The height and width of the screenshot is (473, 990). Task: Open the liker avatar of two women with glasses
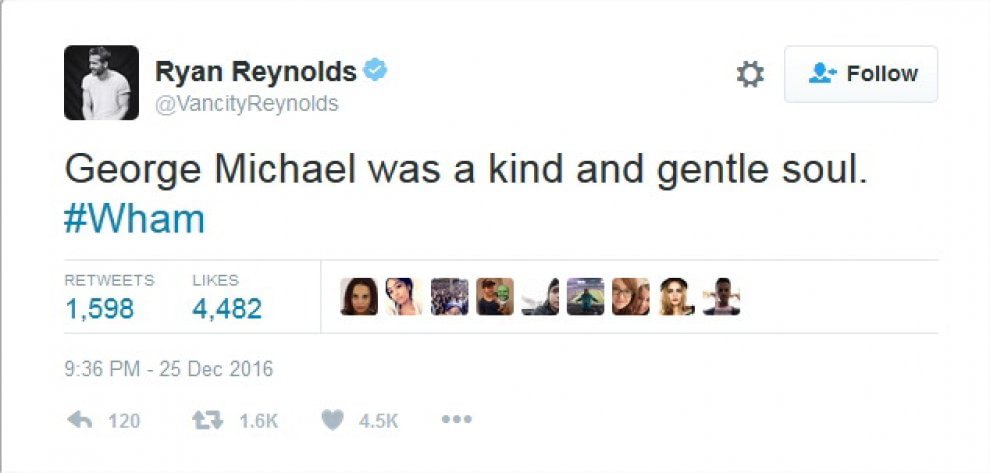pos(631,297)
